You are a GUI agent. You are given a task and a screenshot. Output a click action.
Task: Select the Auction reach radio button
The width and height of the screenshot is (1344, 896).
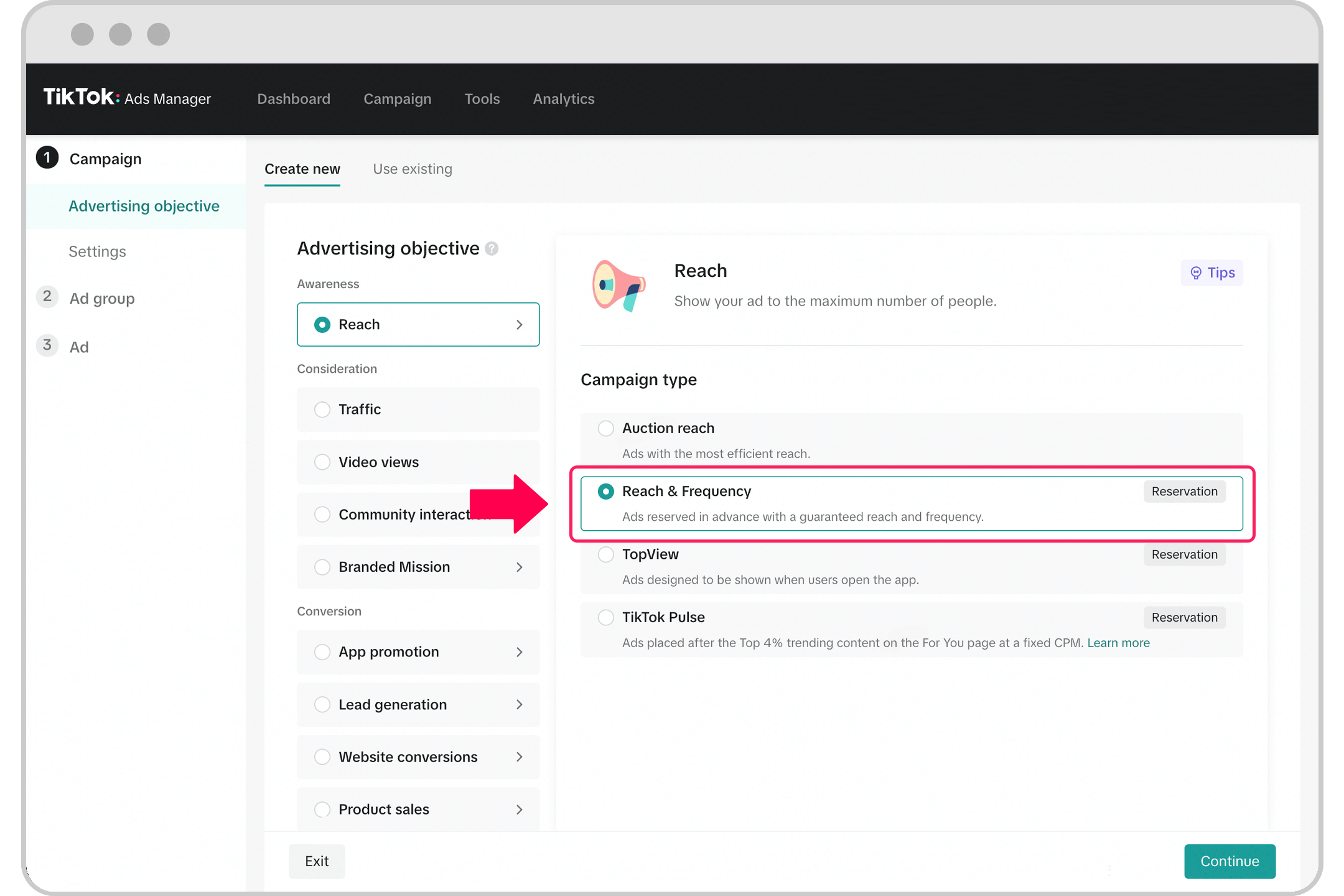click(606, 428)
